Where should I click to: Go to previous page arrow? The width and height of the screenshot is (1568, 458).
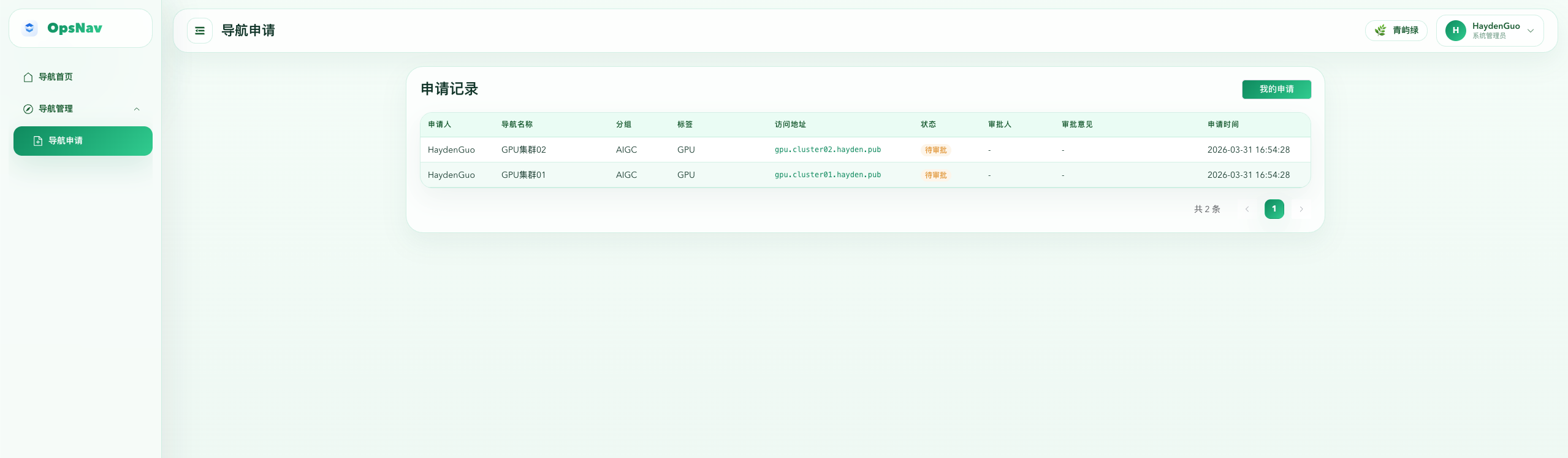point(1247,209)
